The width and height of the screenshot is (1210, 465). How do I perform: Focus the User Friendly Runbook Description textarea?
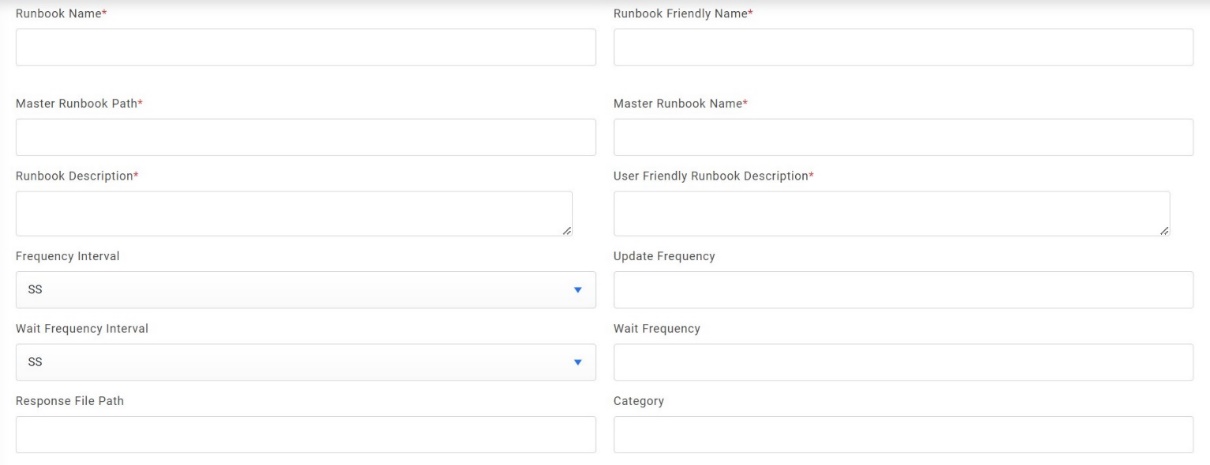click(x=891, y=213)
